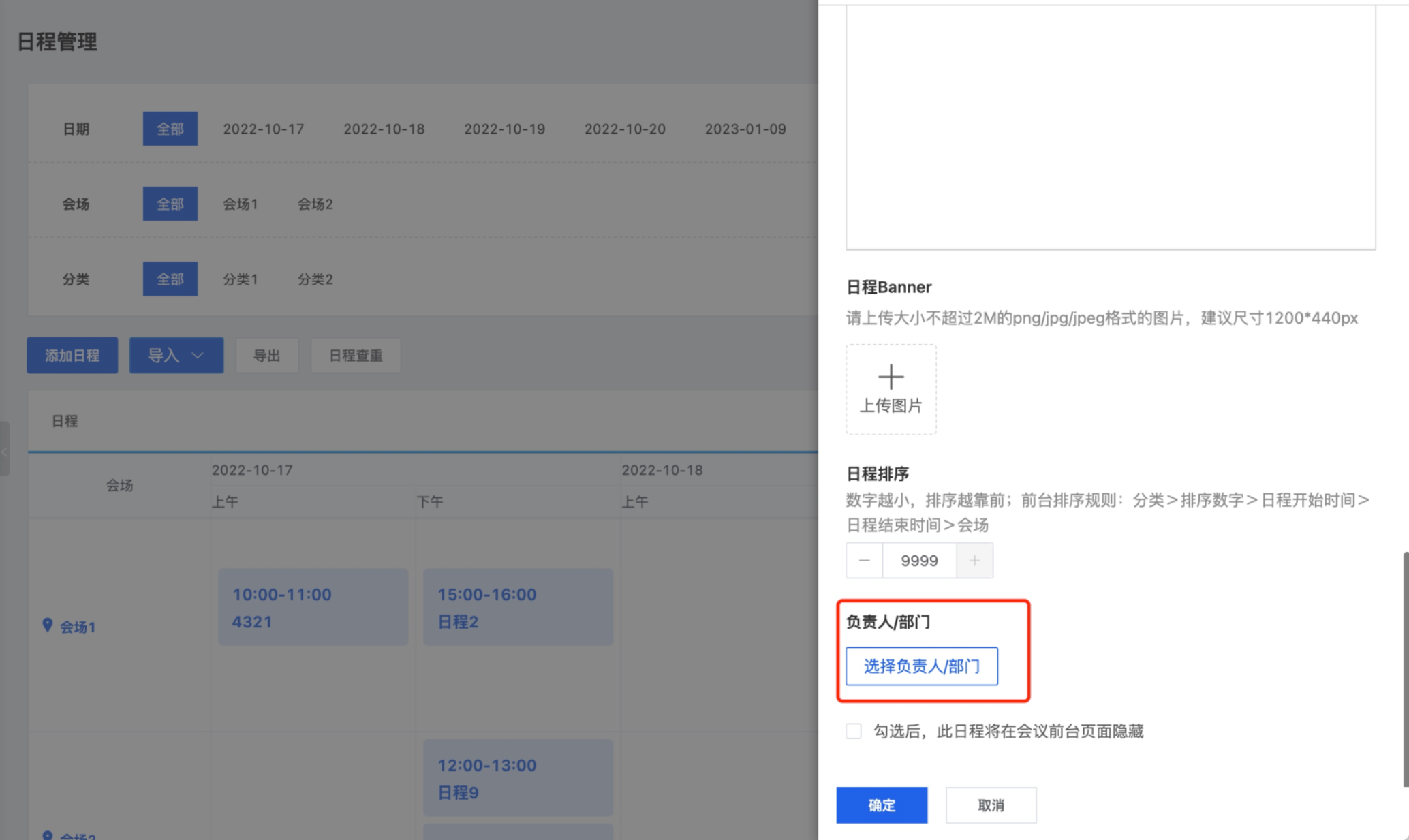1409x840 pixels.
Task: Tick the hide-on-front-page checkbox
Action: 854,731
